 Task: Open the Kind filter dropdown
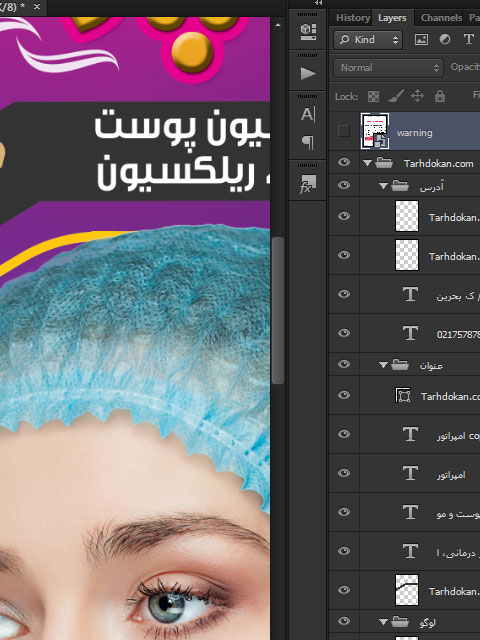pyautogui.click(x=368, y=40)
